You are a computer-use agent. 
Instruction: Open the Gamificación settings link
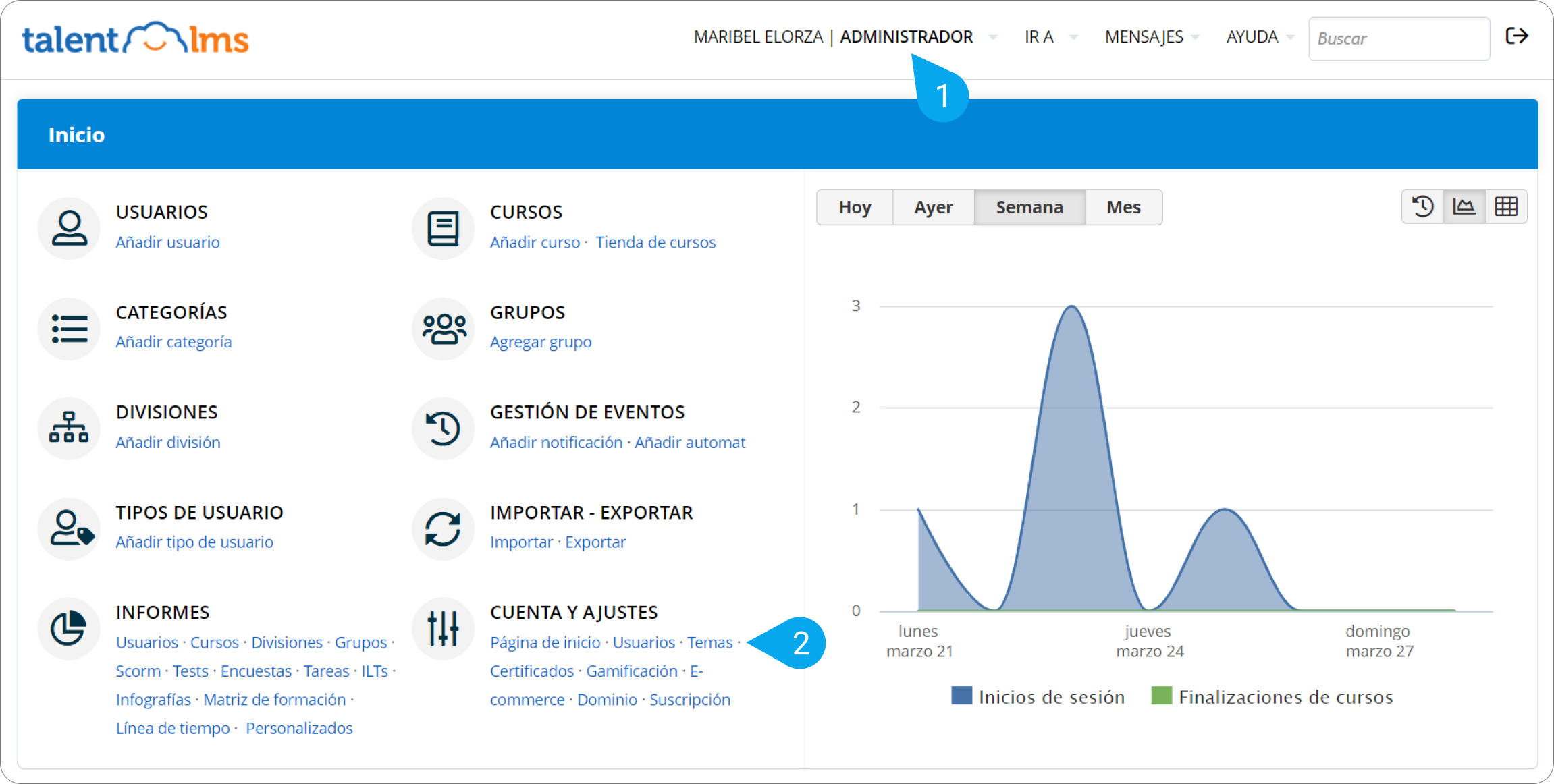[632, 671]
